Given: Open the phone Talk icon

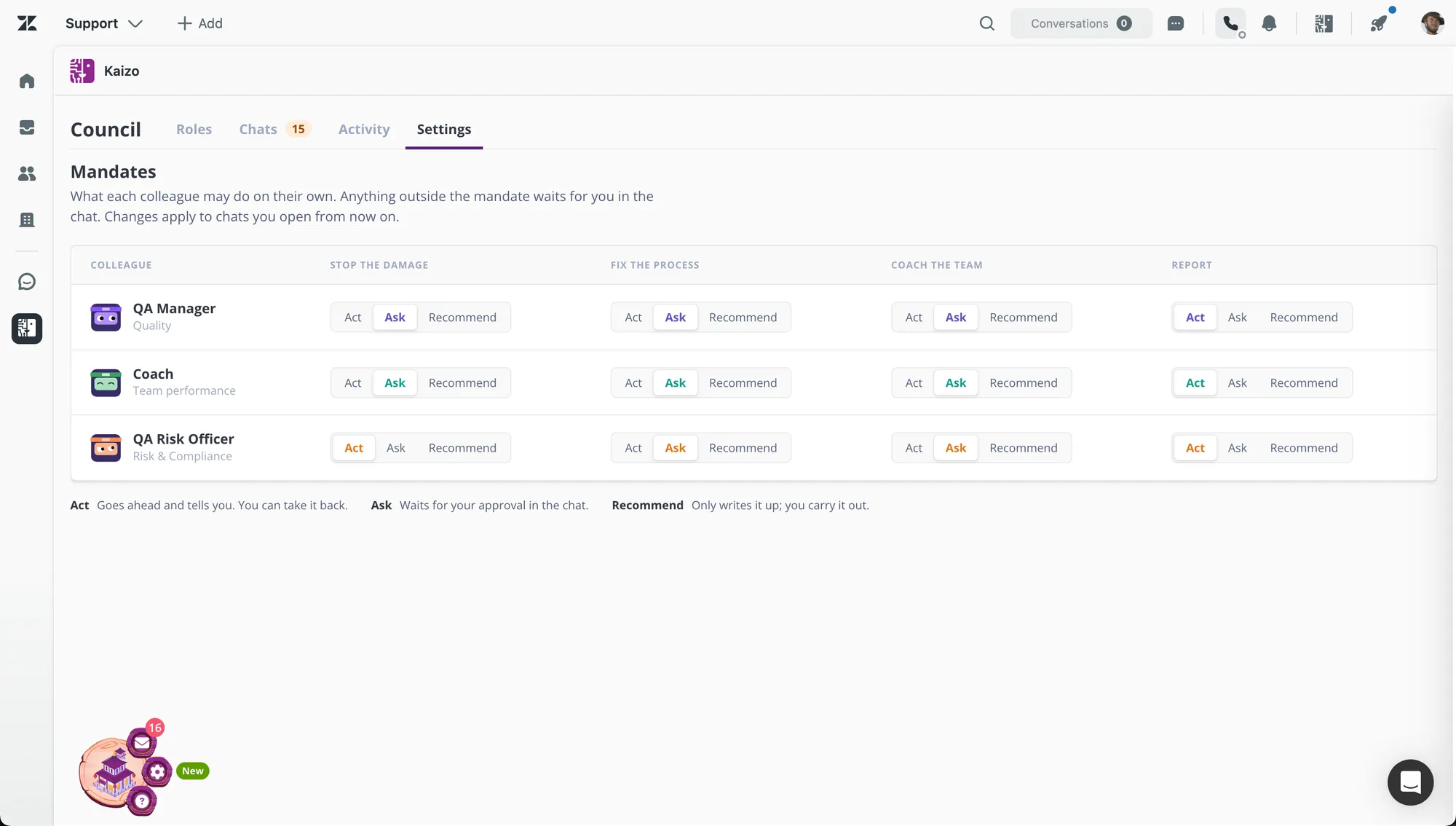Looking at the screenshot, I should [1231, 23].
